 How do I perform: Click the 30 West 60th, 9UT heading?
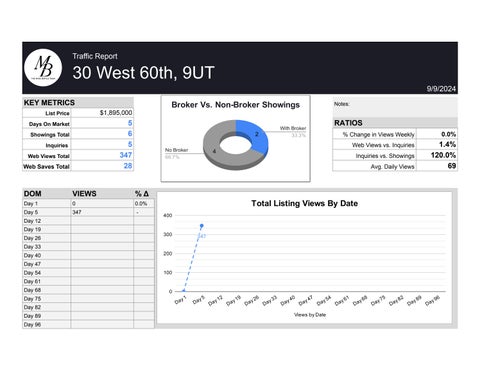[x=143, y=73]
